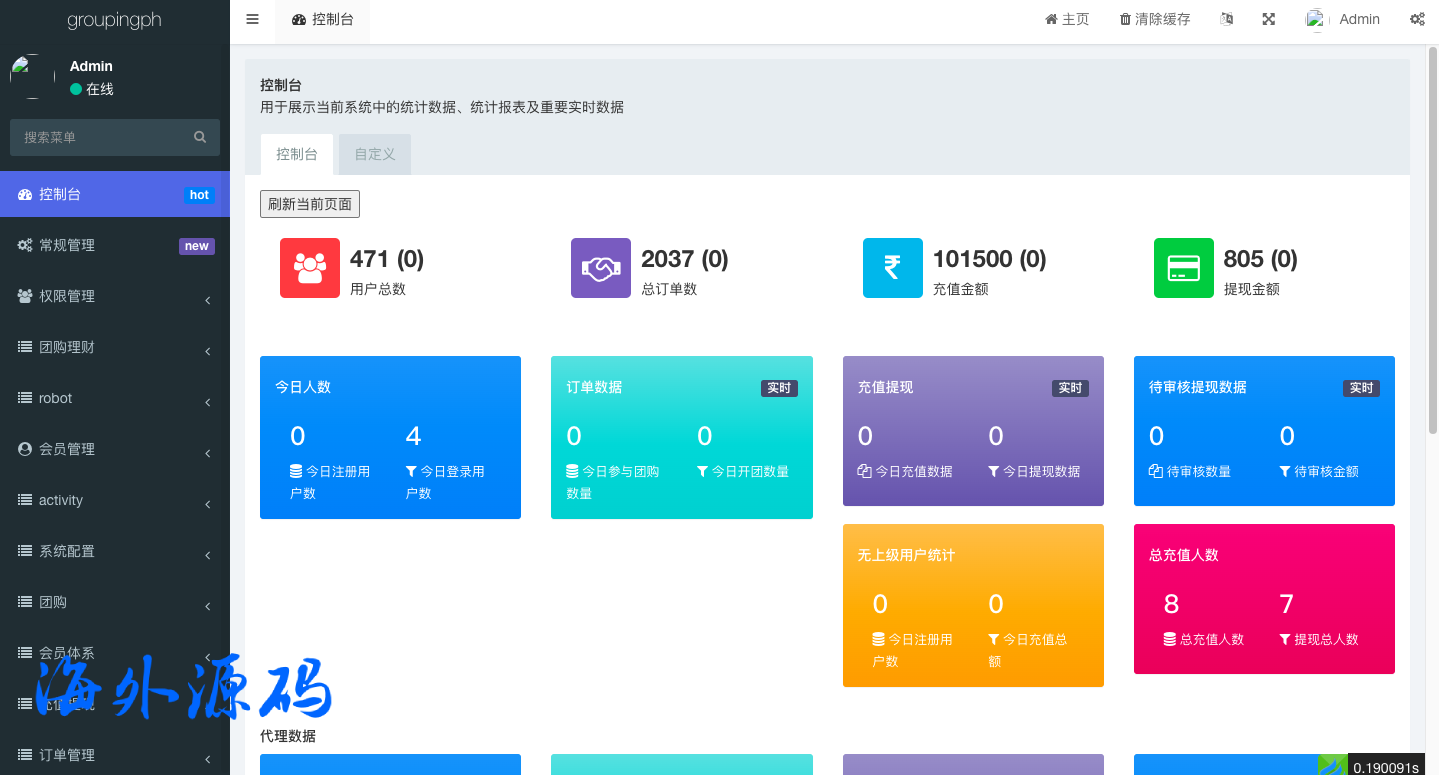Open the language translate icon

coord(1227,19)
